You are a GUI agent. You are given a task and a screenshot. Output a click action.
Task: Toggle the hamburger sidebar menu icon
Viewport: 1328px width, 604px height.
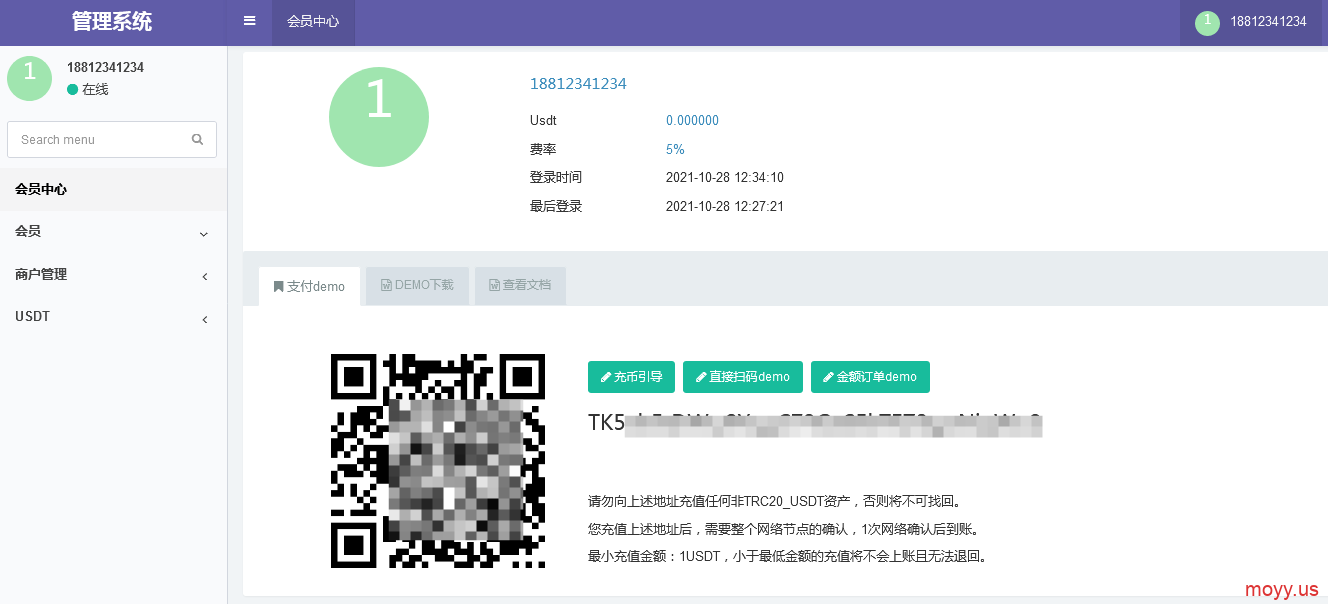249,21
